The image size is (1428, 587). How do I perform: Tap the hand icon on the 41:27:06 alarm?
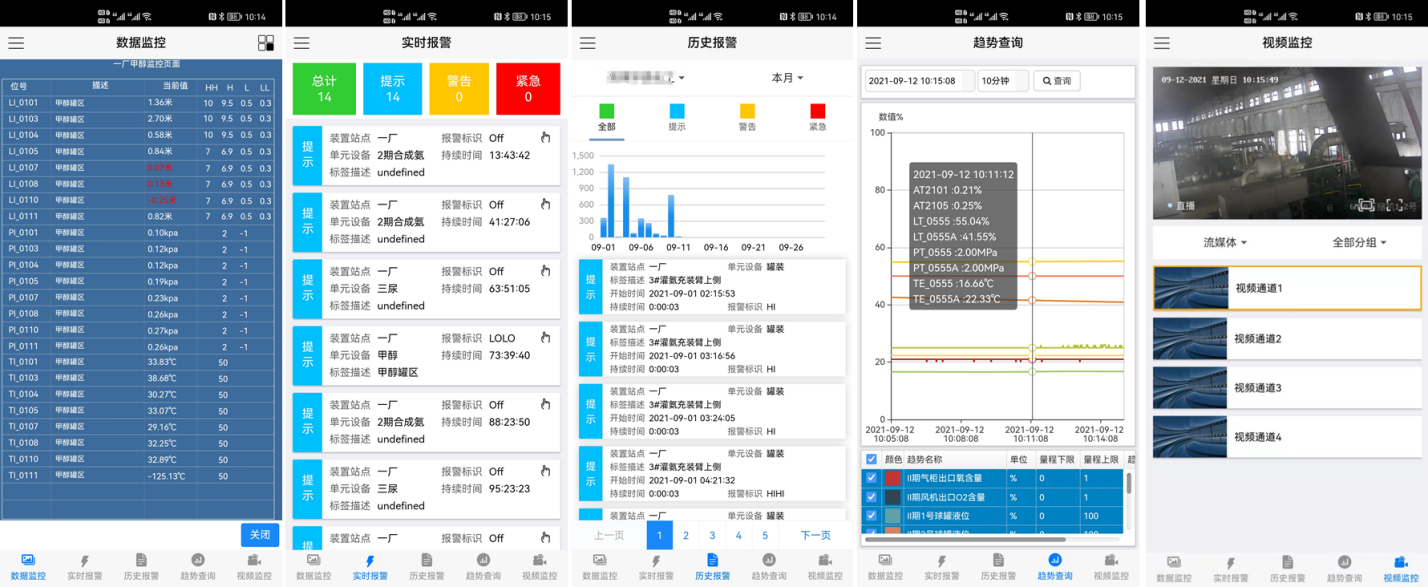(545, 204)
